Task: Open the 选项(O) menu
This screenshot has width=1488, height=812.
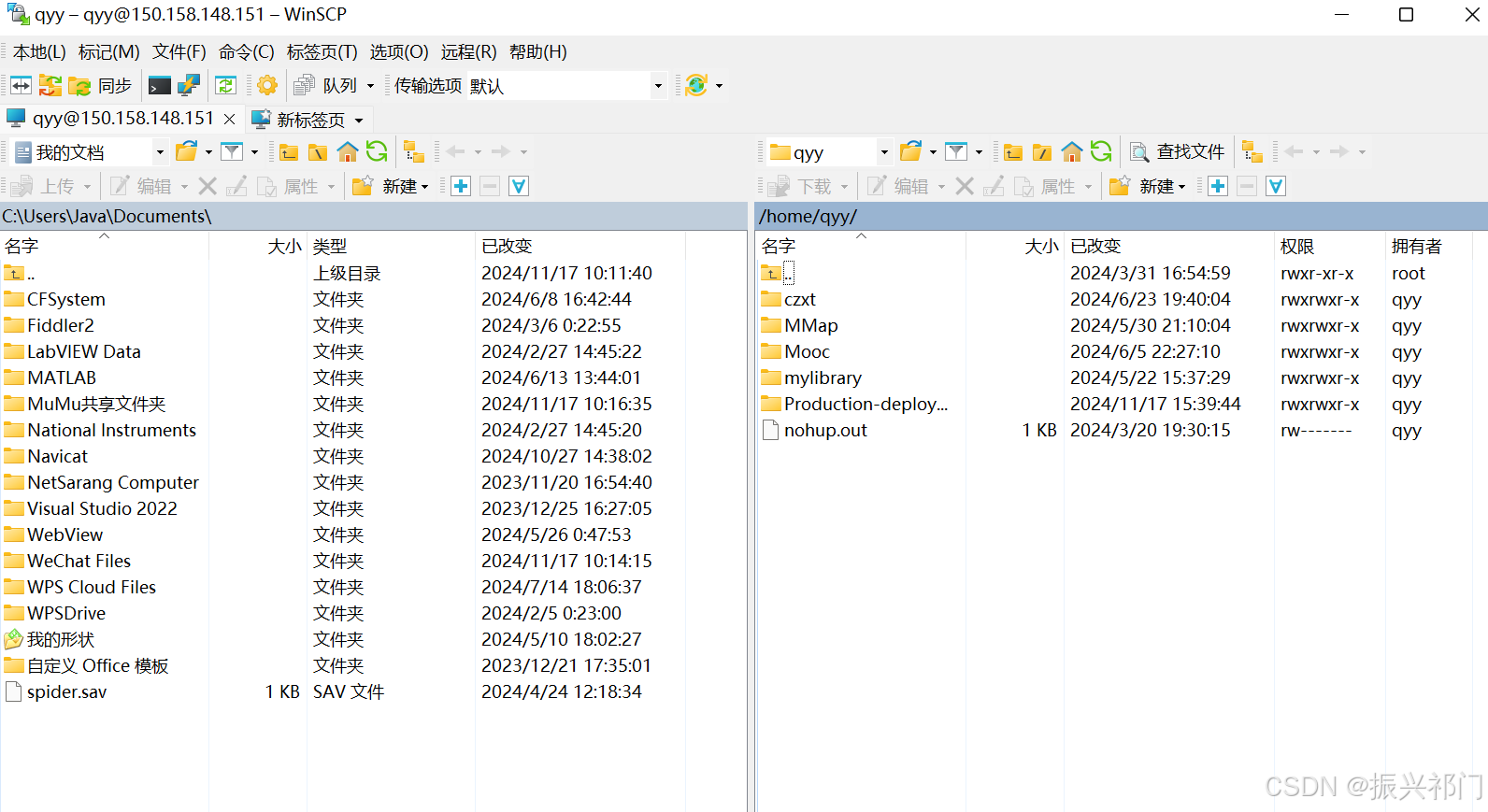Action: tap(399, 52)
